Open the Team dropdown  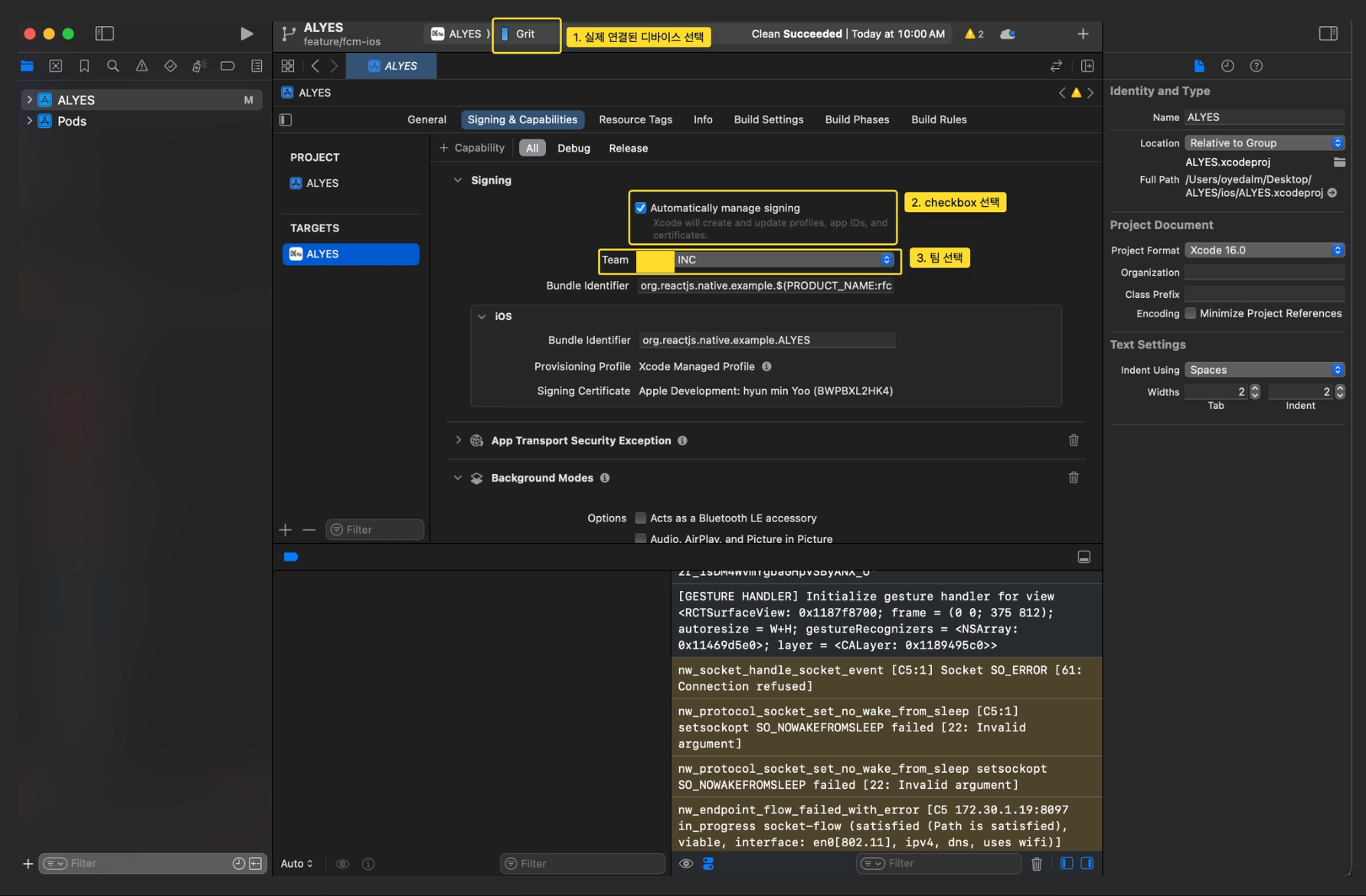[x=766, y=260]
